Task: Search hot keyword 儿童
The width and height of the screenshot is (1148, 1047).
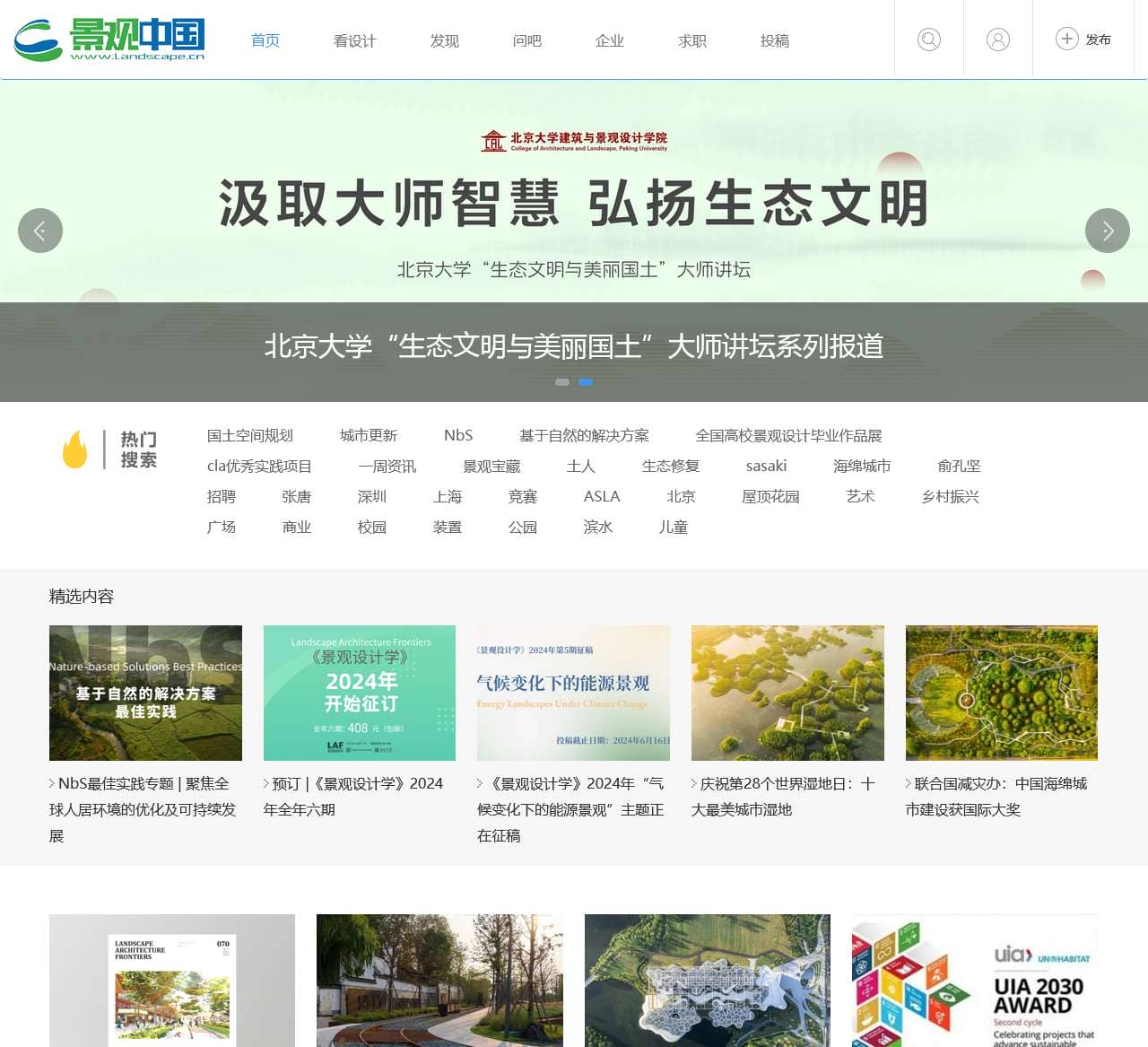Action: pyautogui.click(x=674, y=527)
